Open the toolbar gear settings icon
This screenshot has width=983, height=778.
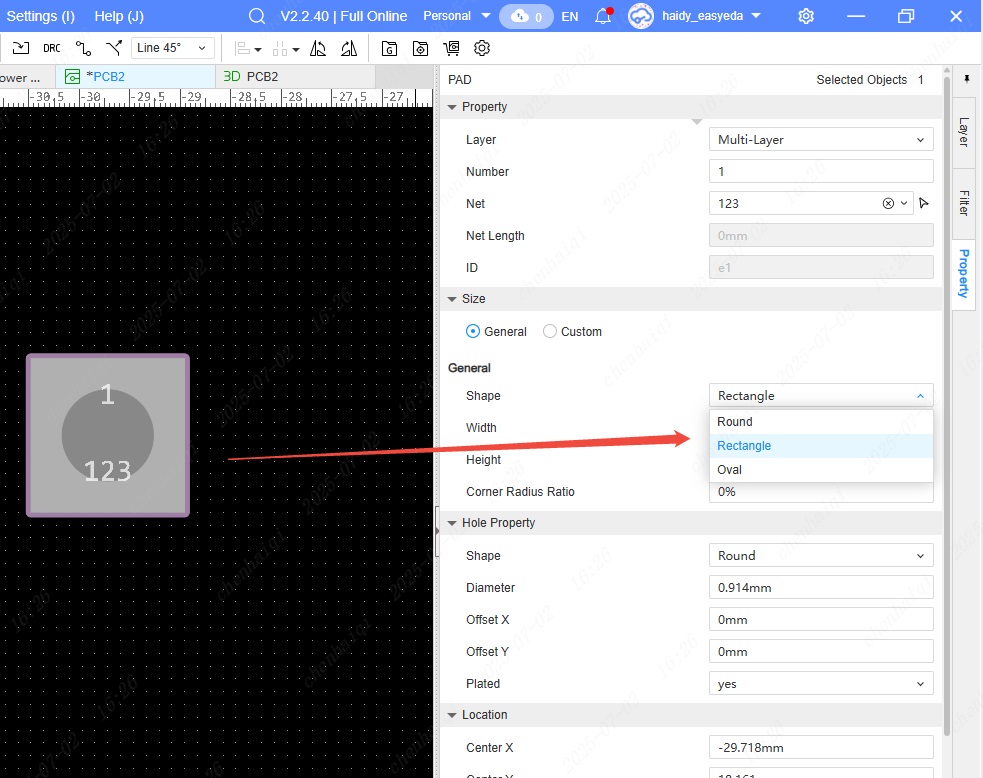482,48
